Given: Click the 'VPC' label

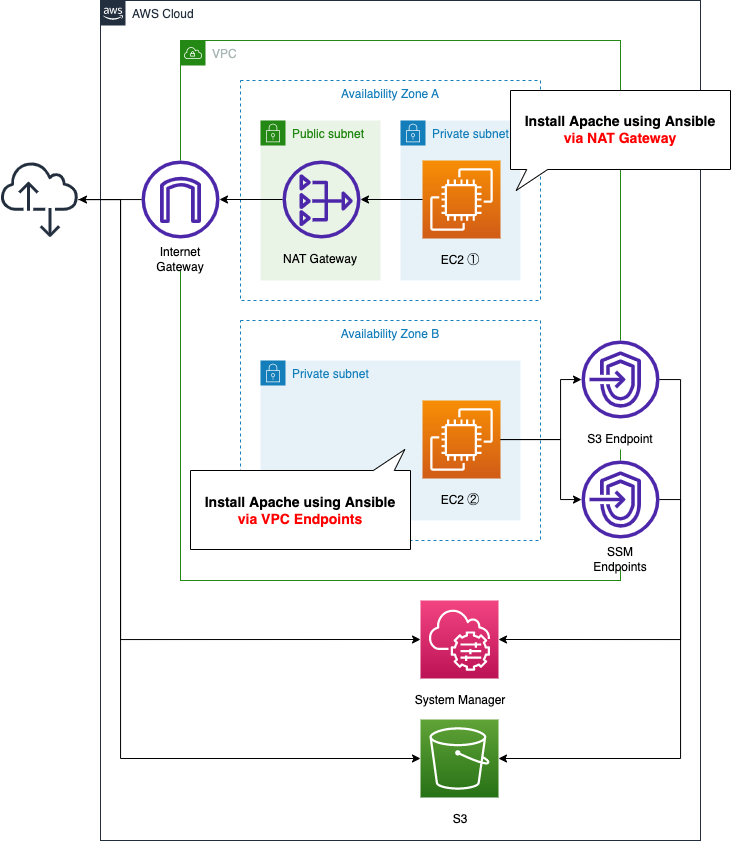Looking at the screenshot, I should click(x=224, y=54).
